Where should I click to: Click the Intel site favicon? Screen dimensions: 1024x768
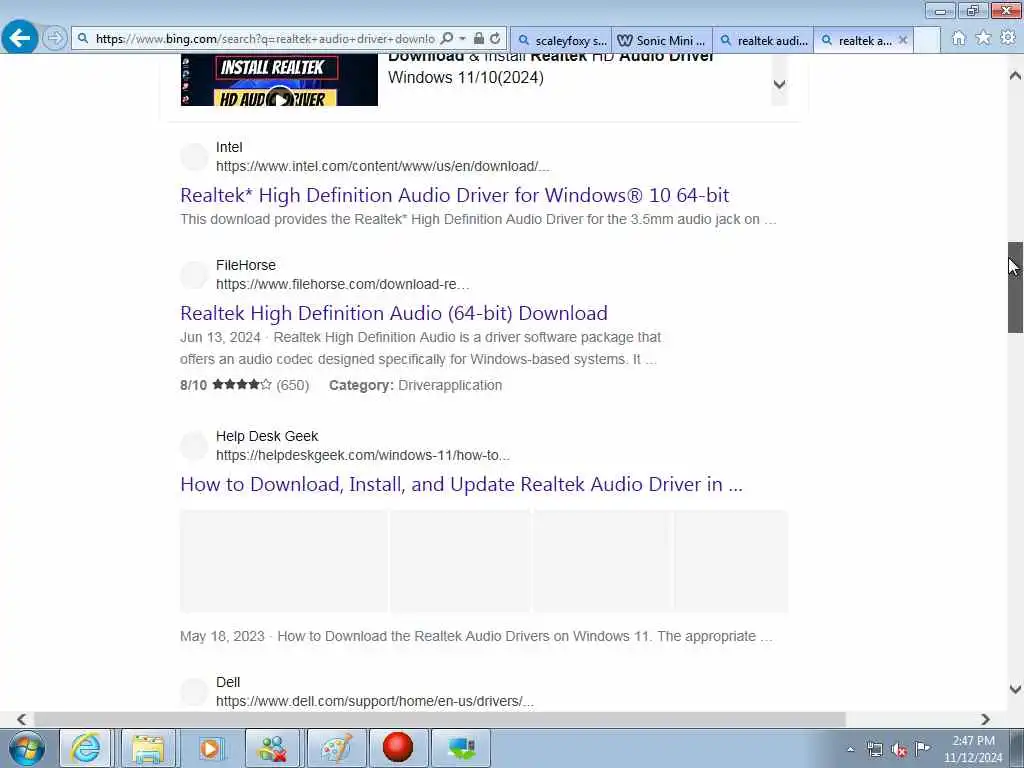pyautogui.click(x=194, y=157)
